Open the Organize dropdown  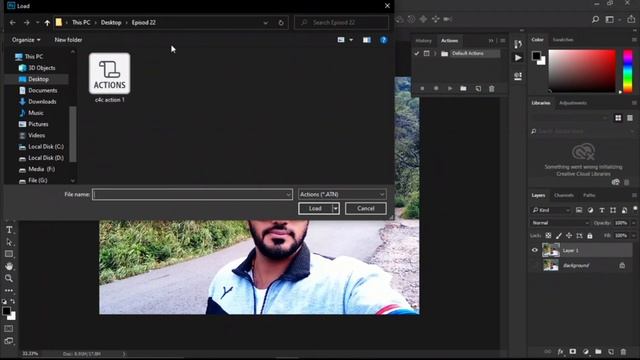click(26, 40)
